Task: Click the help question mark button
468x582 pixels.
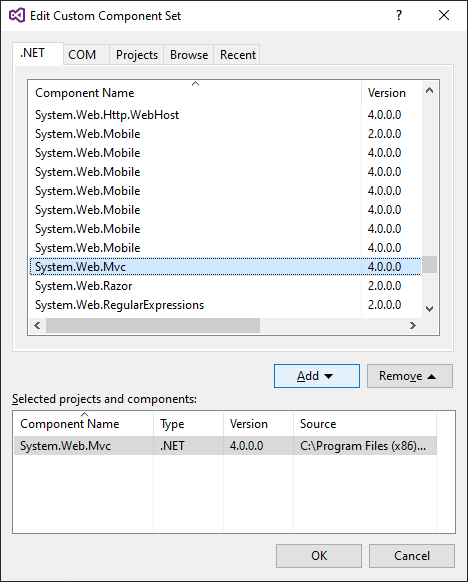Action: coord(399,16)
